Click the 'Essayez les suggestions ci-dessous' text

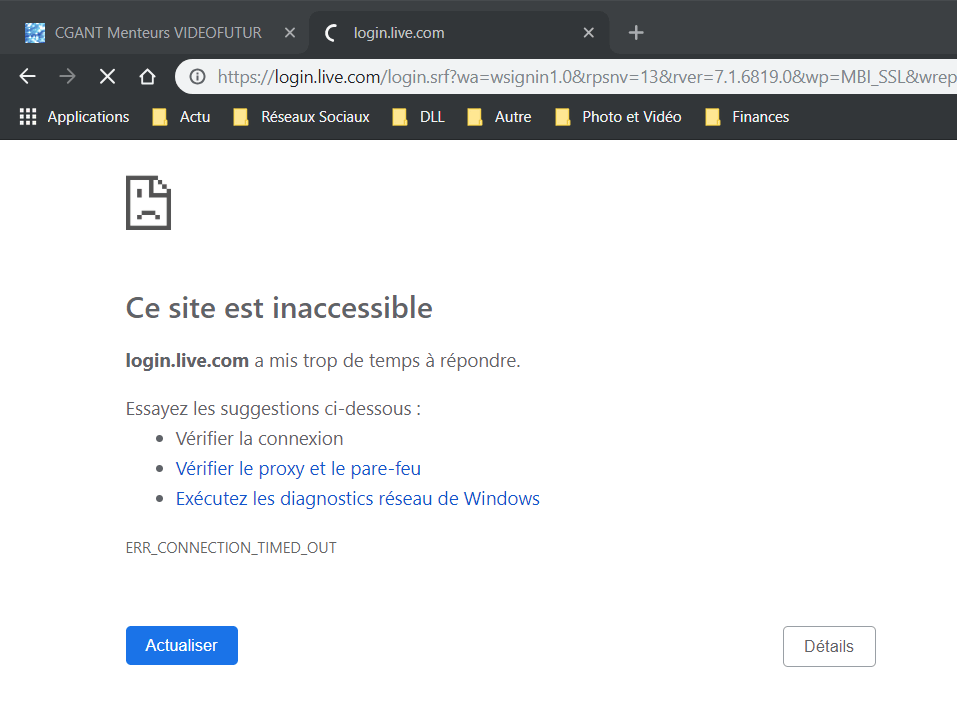click(x=273, y=408)
